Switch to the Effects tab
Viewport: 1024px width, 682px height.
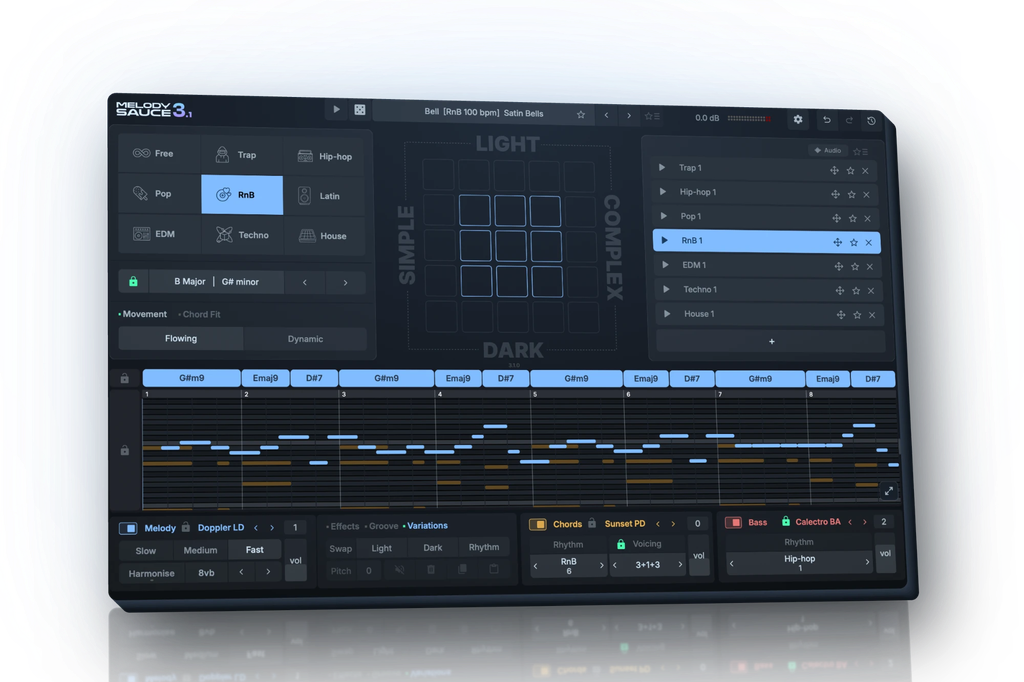344,527
